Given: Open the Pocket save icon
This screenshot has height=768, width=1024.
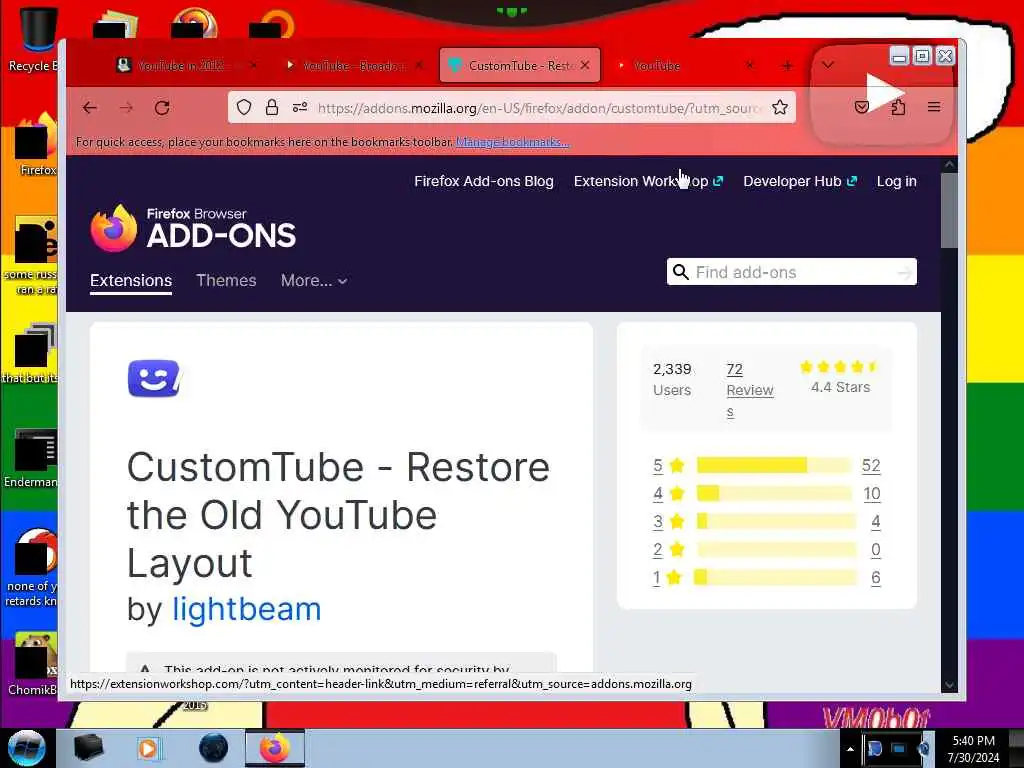Looking at the screenshot, I should (862, 108).
